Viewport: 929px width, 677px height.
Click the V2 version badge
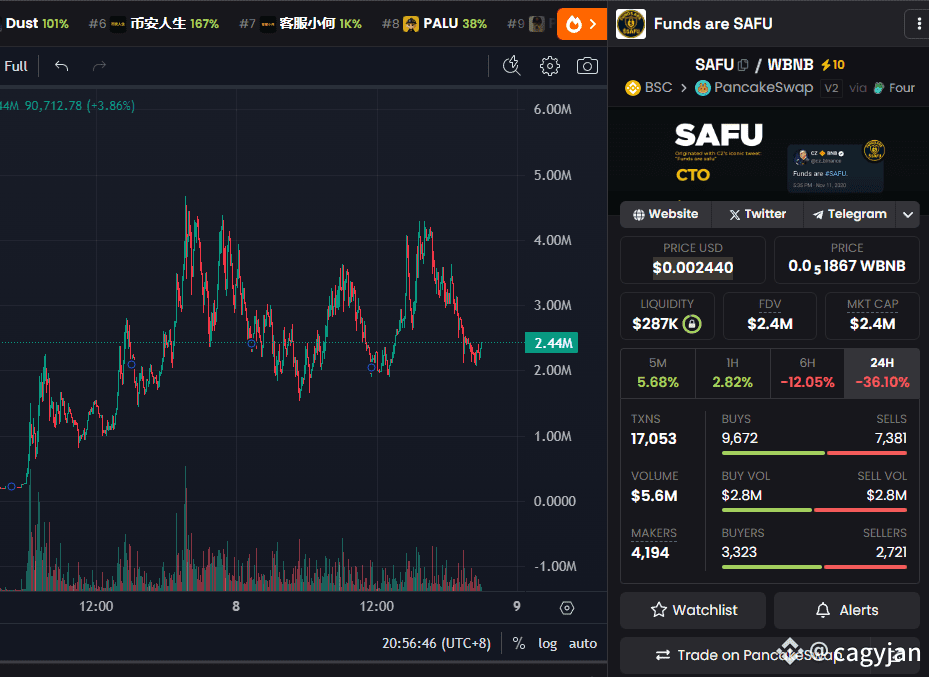click(831, 88)
